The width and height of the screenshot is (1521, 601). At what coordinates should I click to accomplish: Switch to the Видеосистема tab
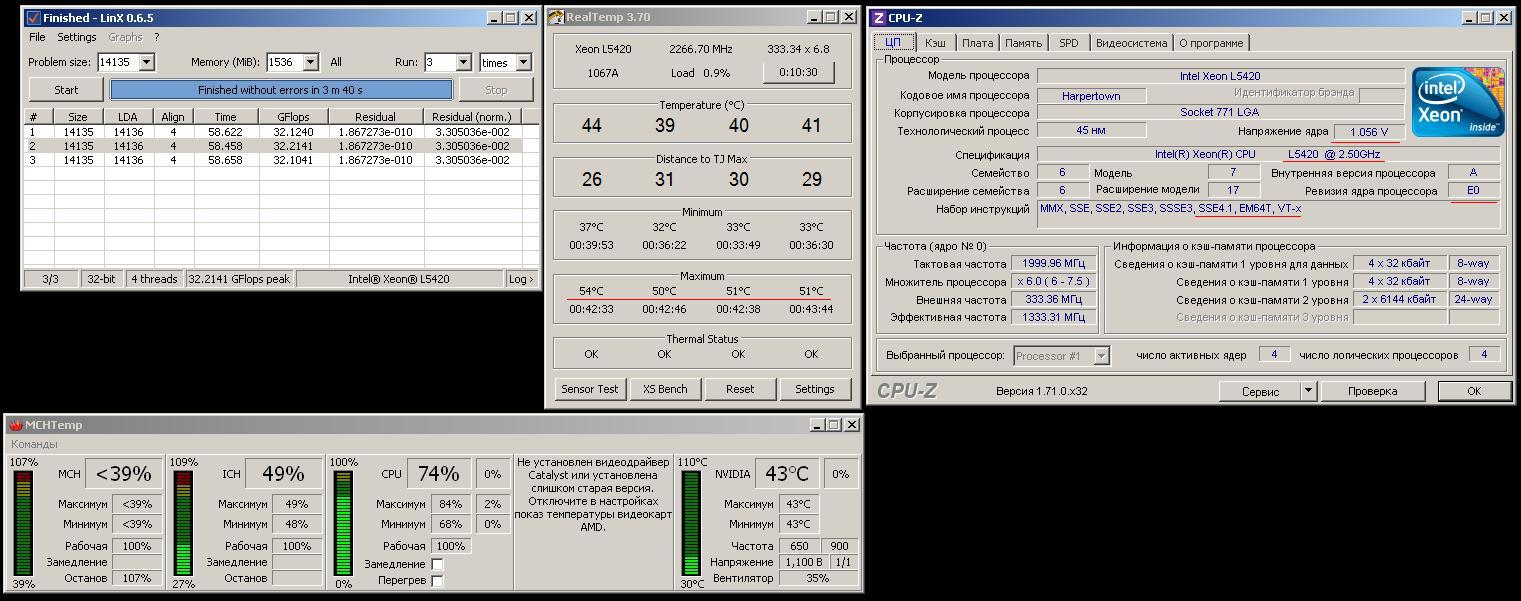tap(1131, 43)
